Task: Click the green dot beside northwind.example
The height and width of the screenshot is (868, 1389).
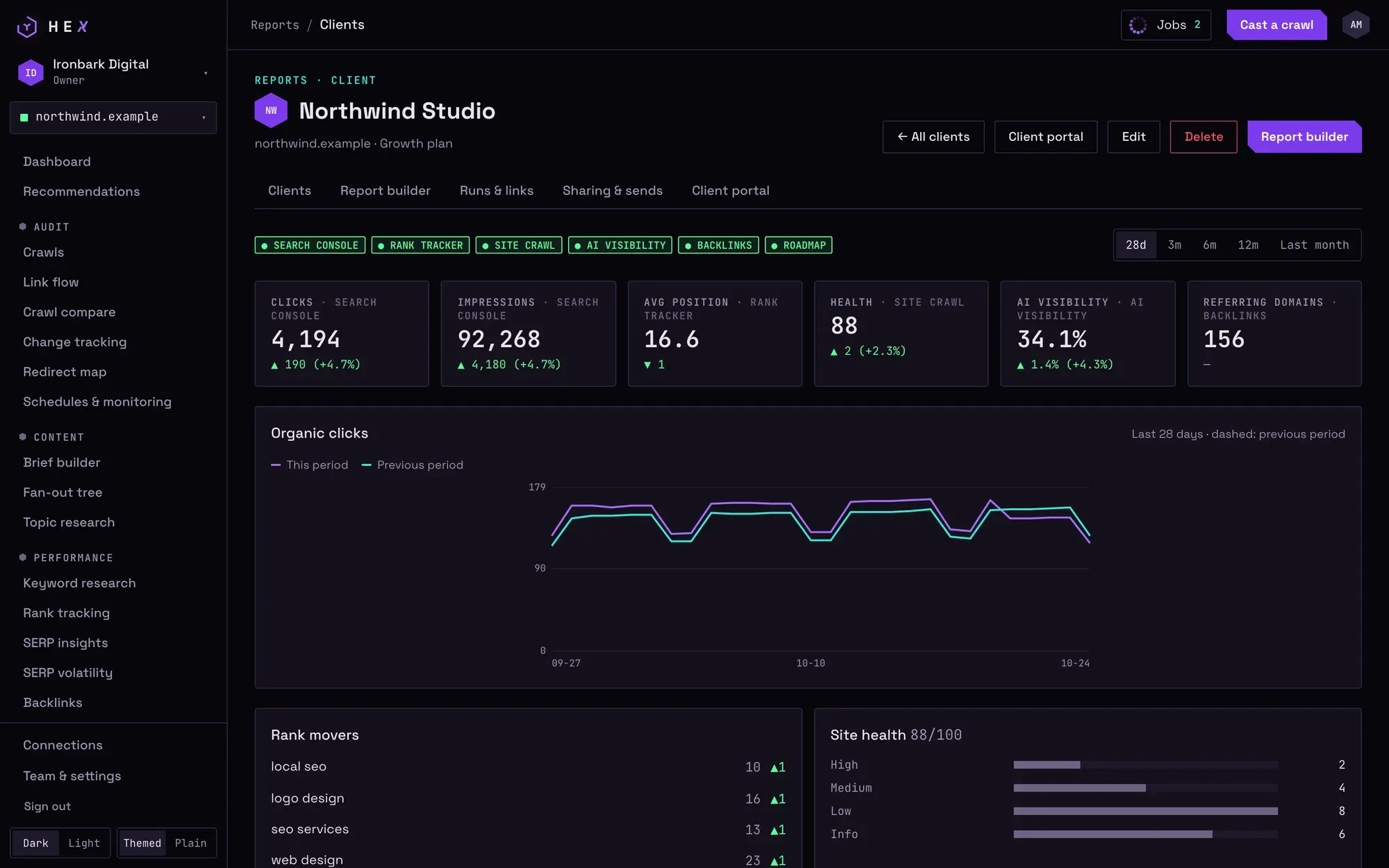Action: (x=24, y=117)
